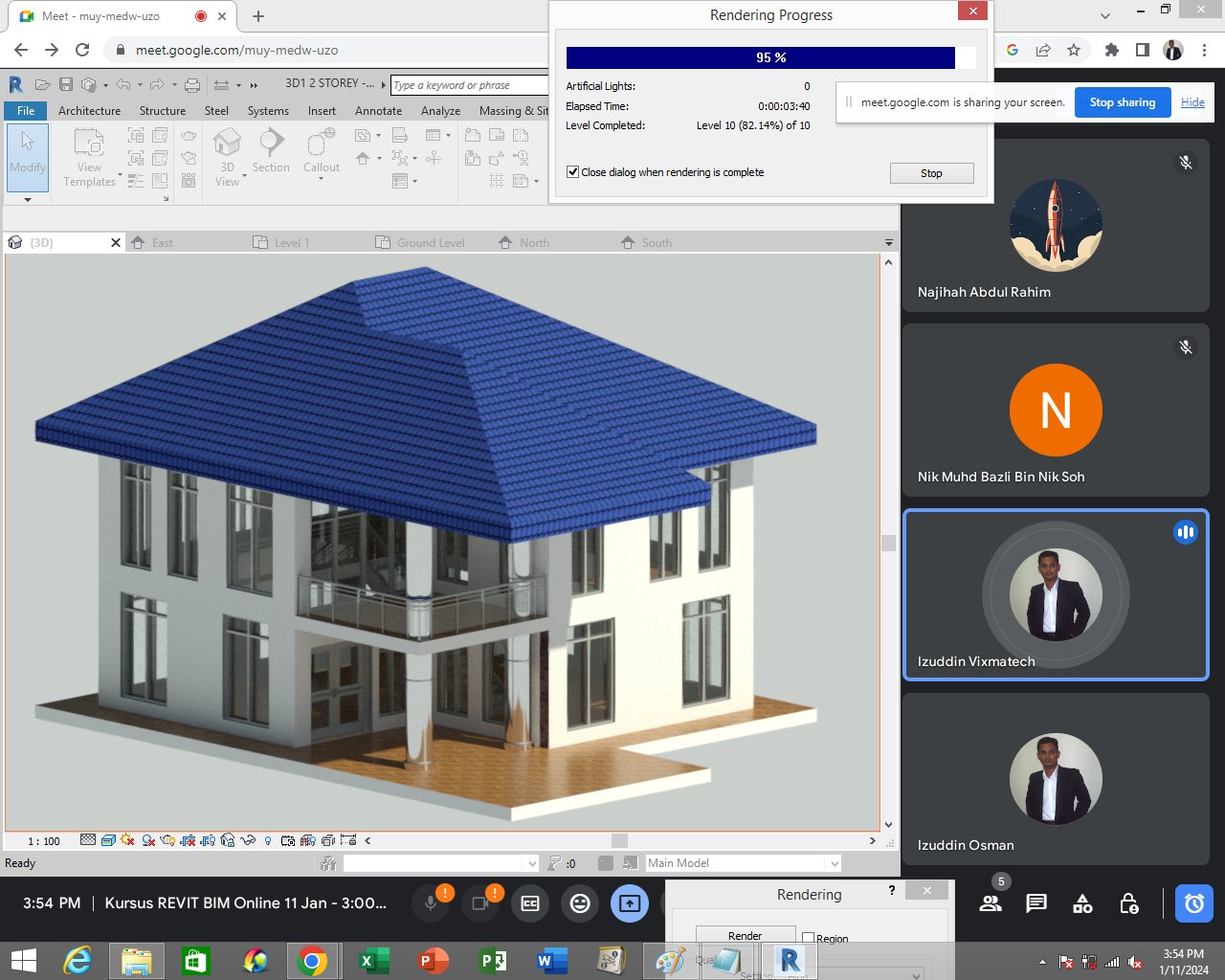Click the Open folder icon in Revit toolbar
This screenshot has width=1225, height=980.
[42, 85]
